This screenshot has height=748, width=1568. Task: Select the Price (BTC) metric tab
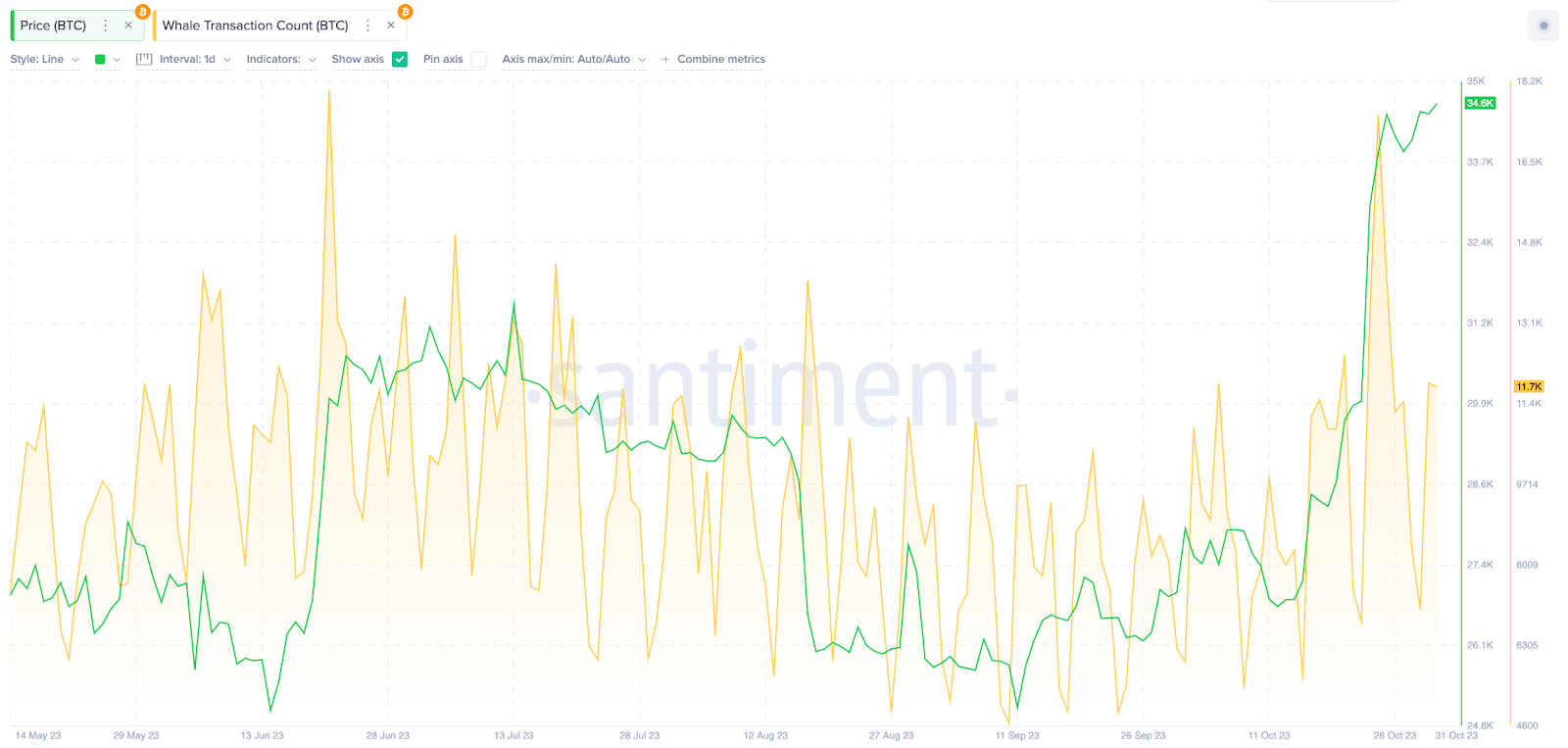click(54, 25)
